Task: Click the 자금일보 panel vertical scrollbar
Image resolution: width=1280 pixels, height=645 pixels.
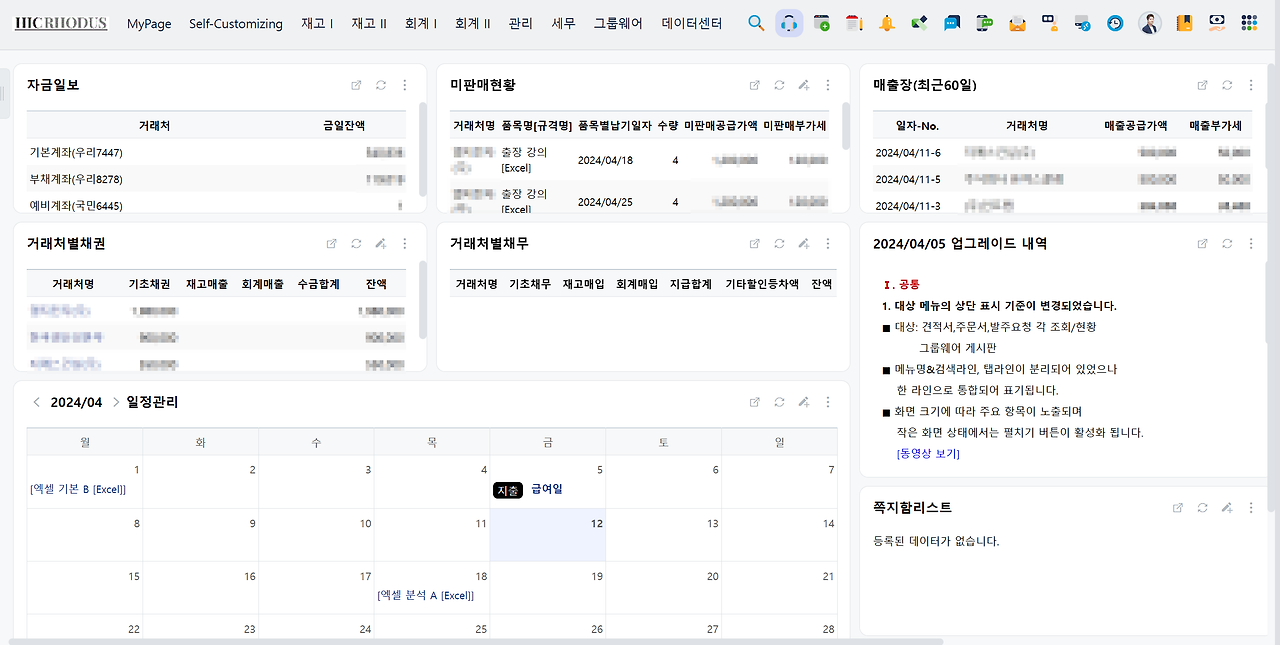Action: (423, 150)
